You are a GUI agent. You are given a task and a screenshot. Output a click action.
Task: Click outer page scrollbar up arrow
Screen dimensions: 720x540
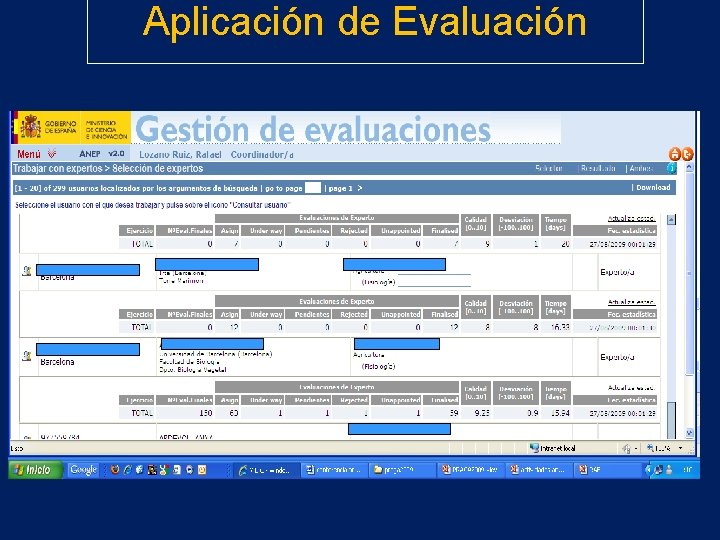tap(689, 168)
